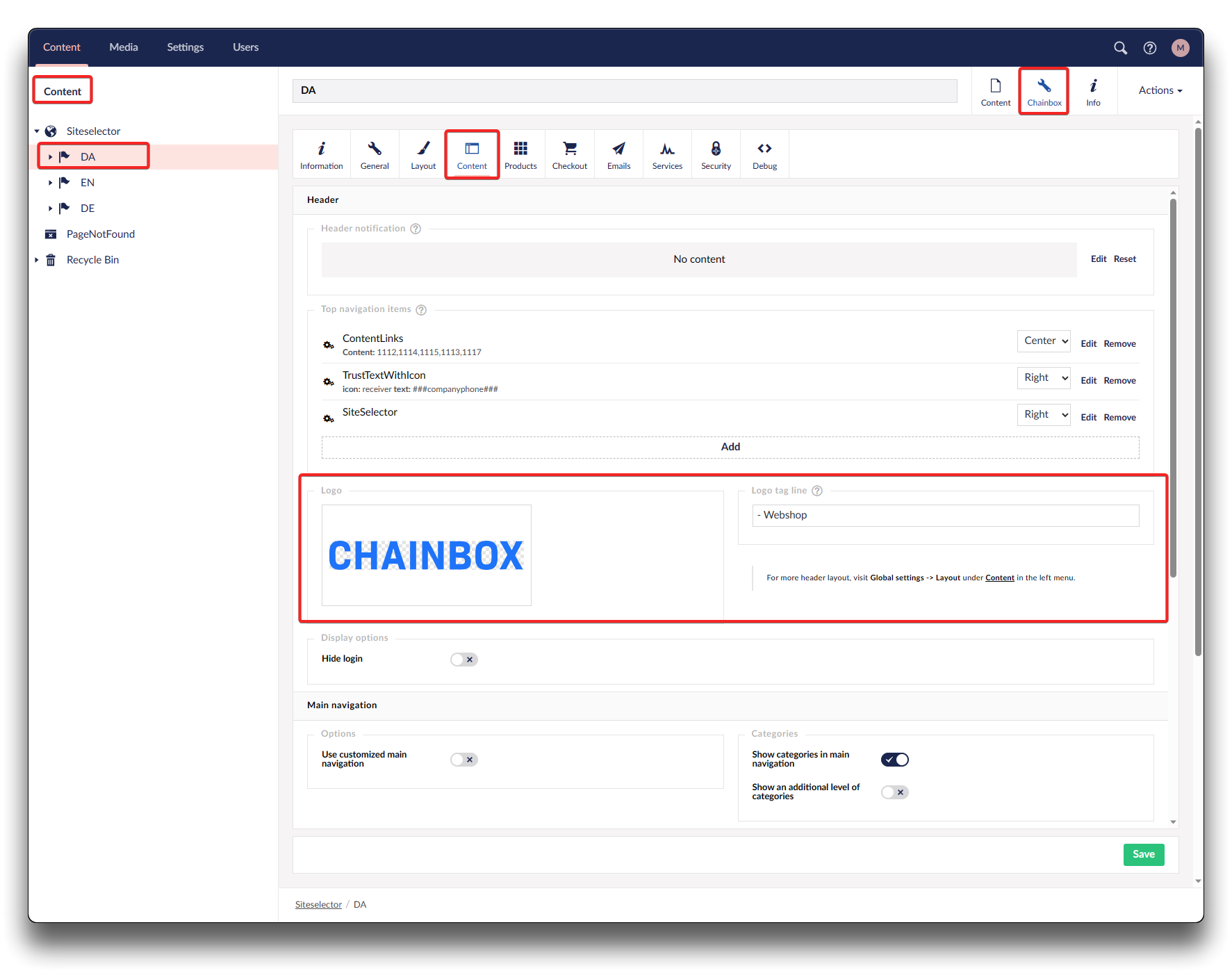Expand the EN tree node arrow
The width and height of the screenshot is (1232, 973).
pyautogui.click(x=50, y=183)
